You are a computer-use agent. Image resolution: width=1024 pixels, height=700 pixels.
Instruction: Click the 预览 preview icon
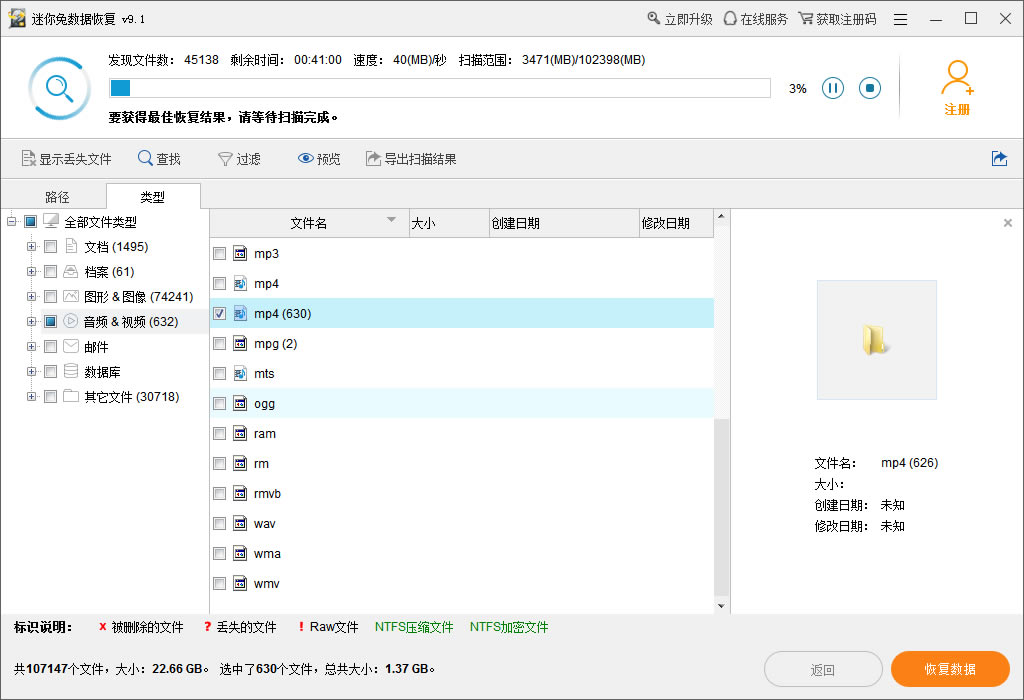[317, 158]
